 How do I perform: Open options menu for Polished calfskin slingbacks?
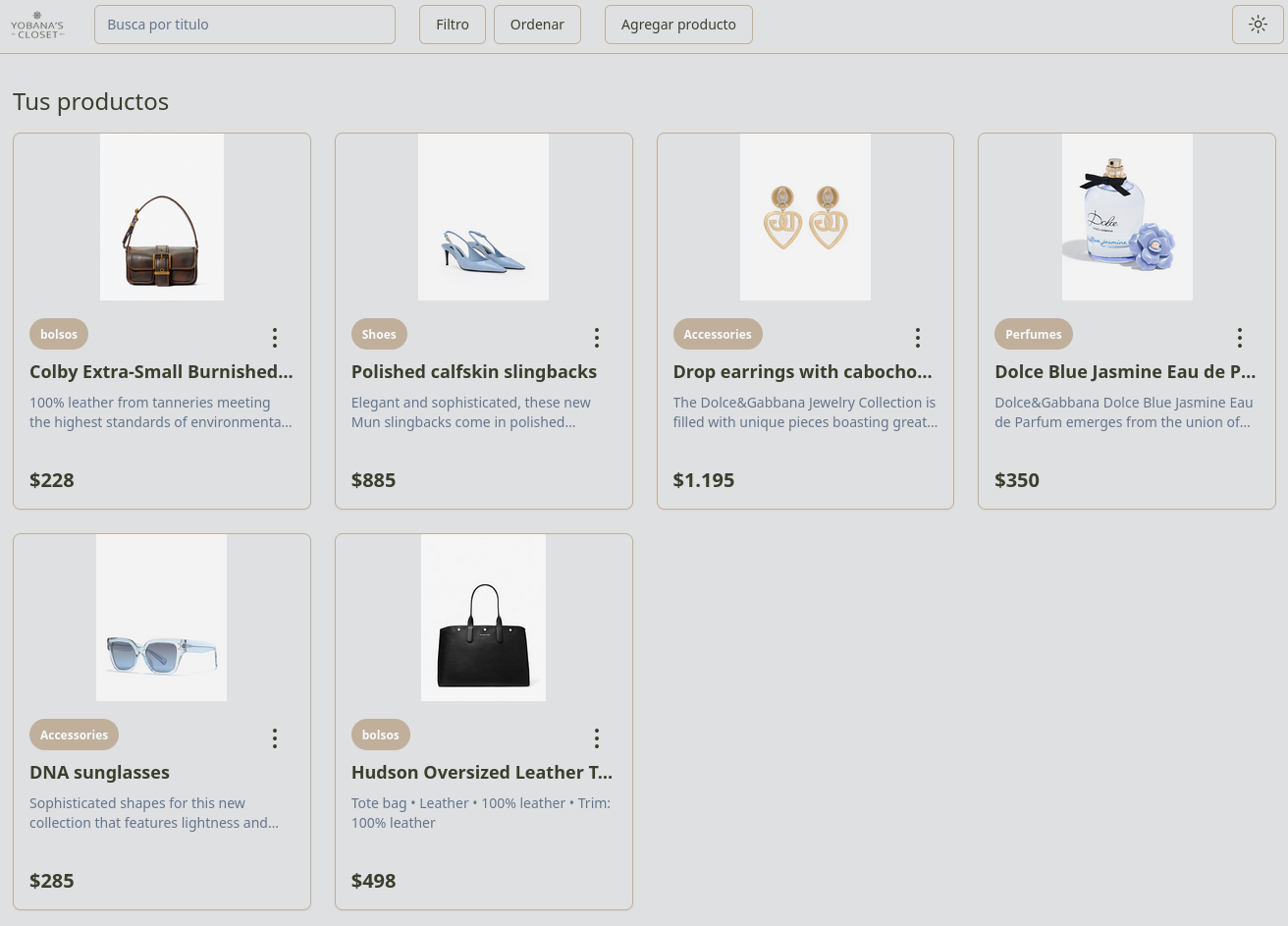(x=597, y=338)
